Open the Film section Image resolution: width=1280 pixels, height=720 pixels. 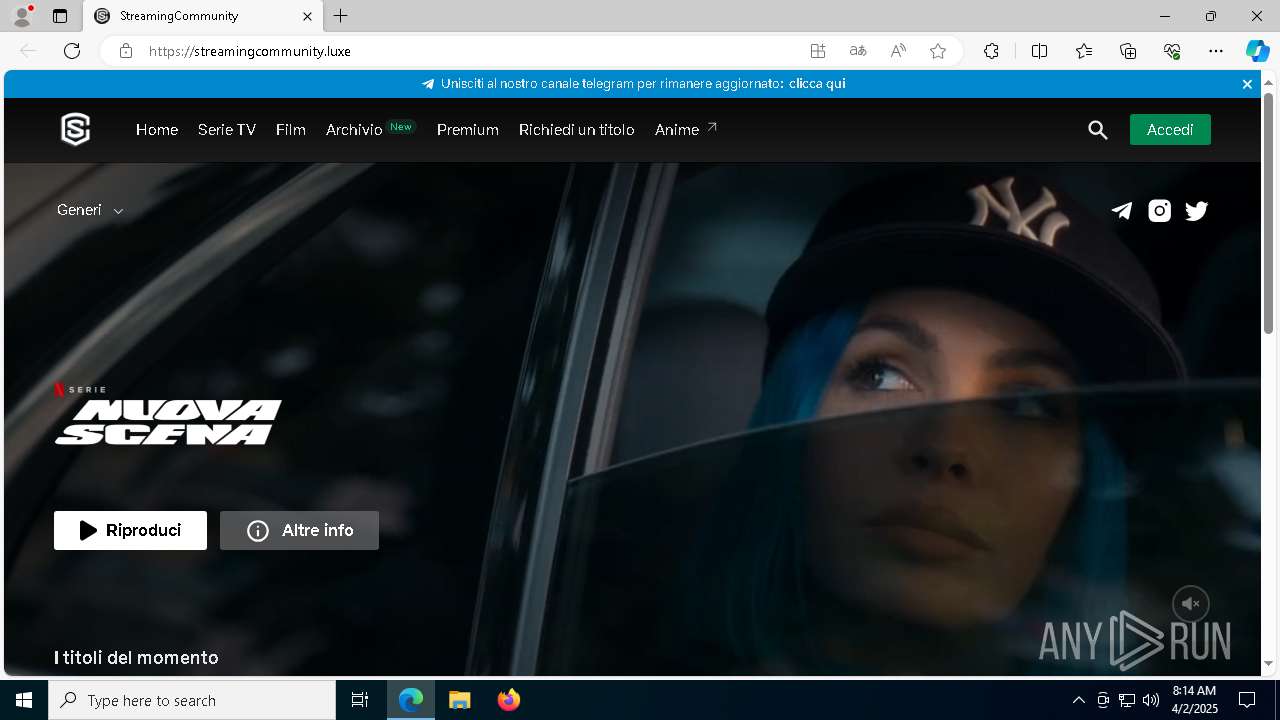(291, 130)
